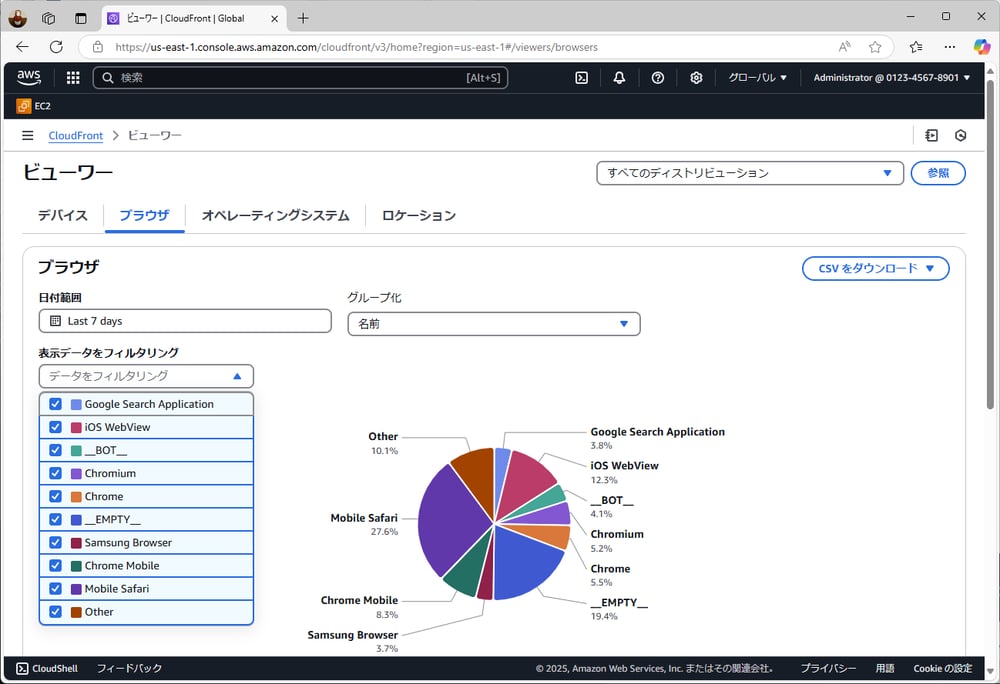
Task: Uncheck the __BOT__ filter checkbox
Action: tap(55, 450)
